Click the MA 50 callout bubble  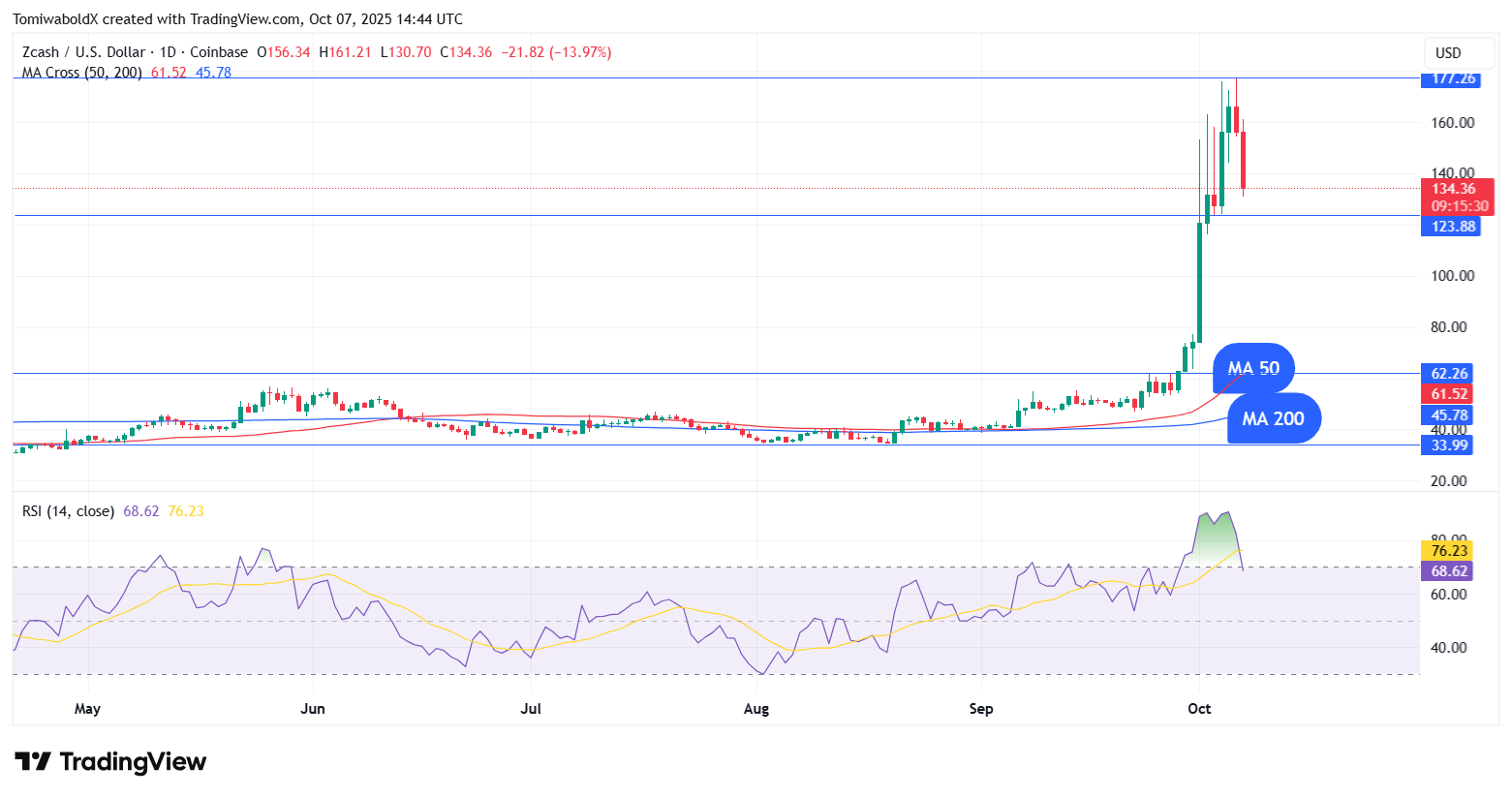click(1253, 369)
